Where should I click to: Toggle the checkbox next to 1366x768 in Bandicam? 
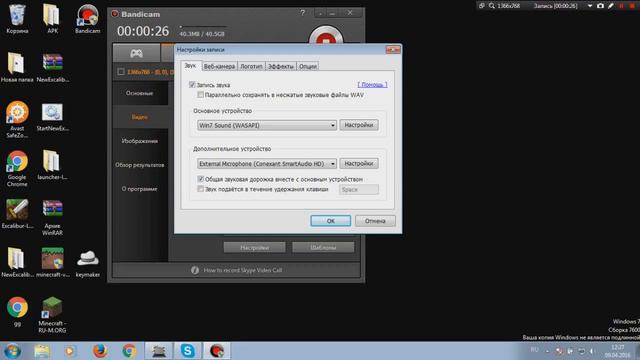pos(121,72)
